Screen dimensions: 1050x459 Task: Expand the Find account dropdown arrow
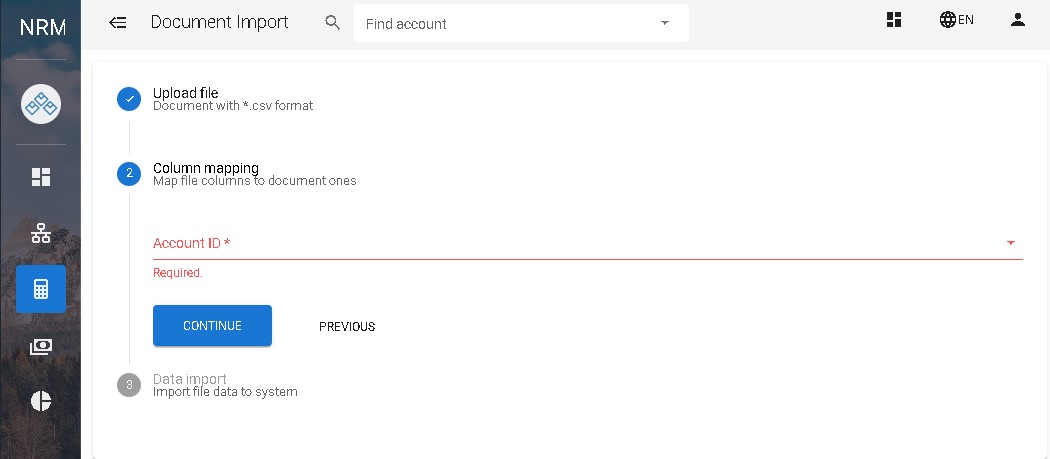665,23
